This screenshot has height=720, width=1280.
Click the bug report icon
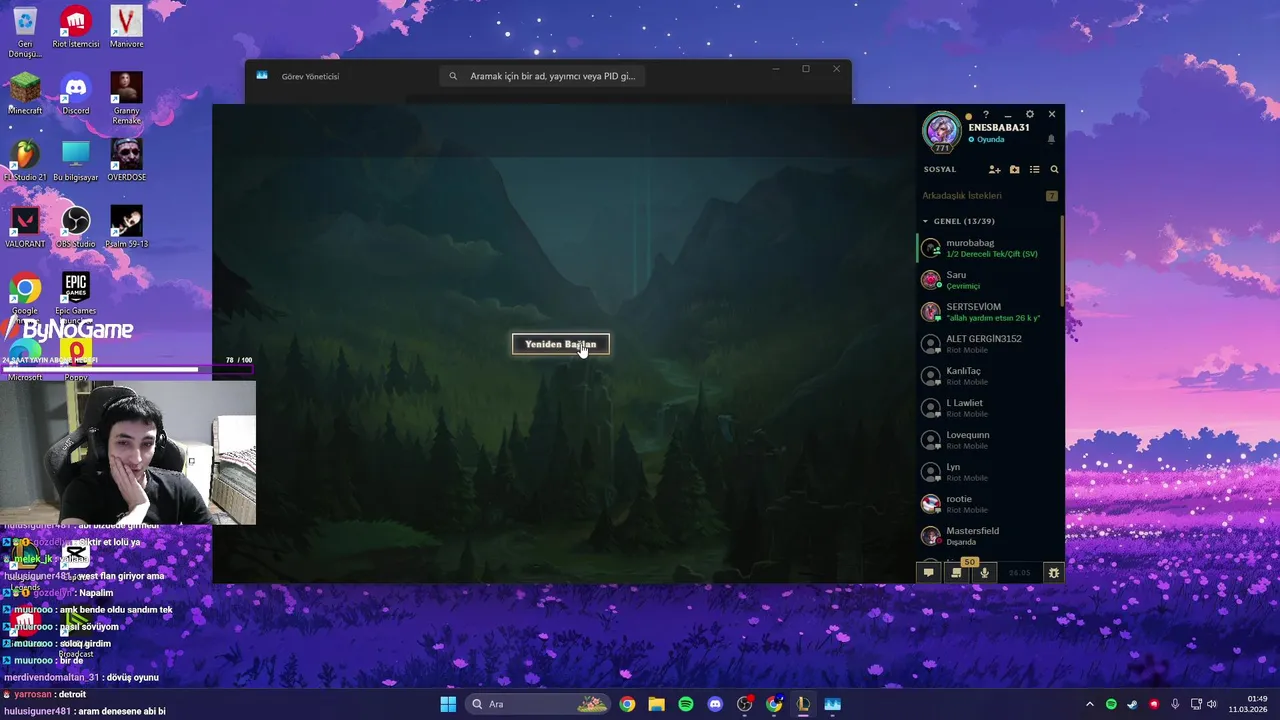[x=1053, y=573]
